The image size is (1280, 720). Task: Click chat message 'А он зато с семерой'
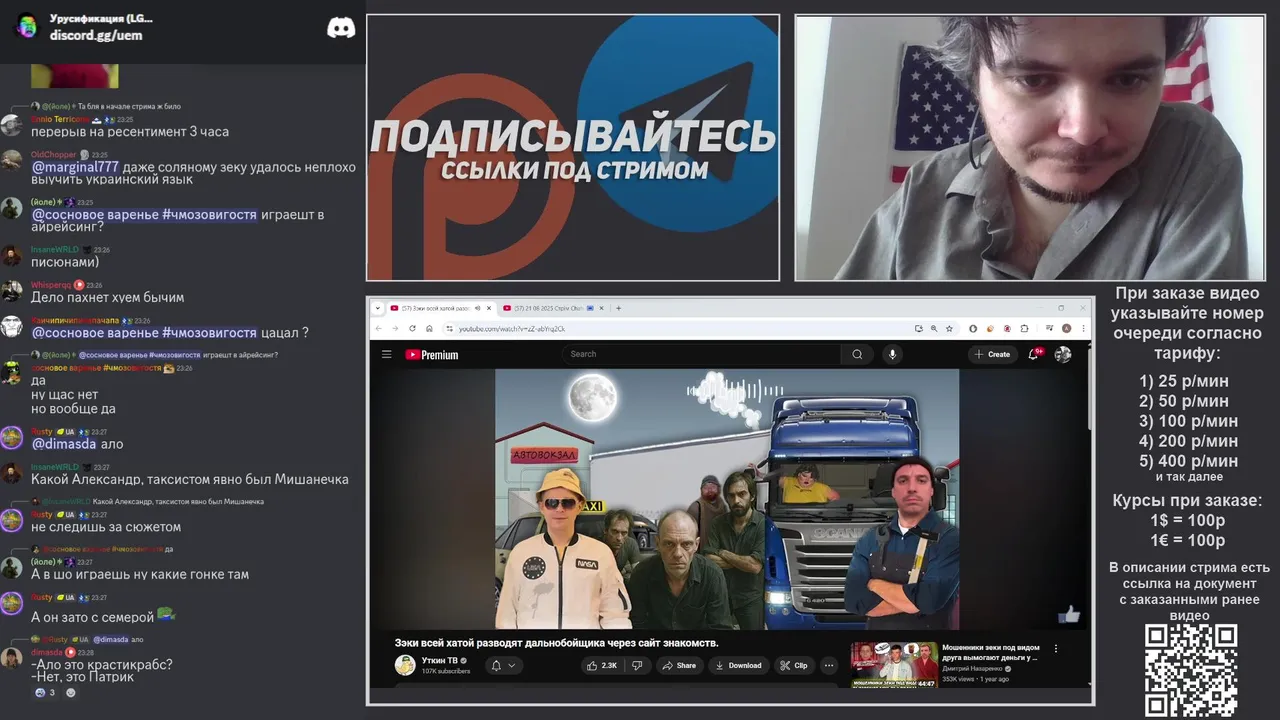[x=103, y=616]
